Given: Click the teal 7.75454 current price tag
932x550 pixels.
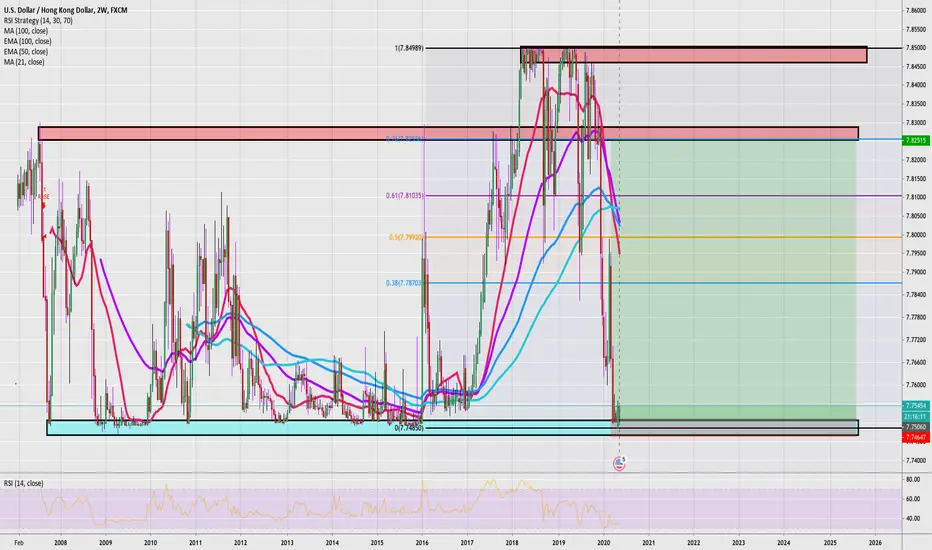Looking at the screenshot, I should click(x=915, y=406).
